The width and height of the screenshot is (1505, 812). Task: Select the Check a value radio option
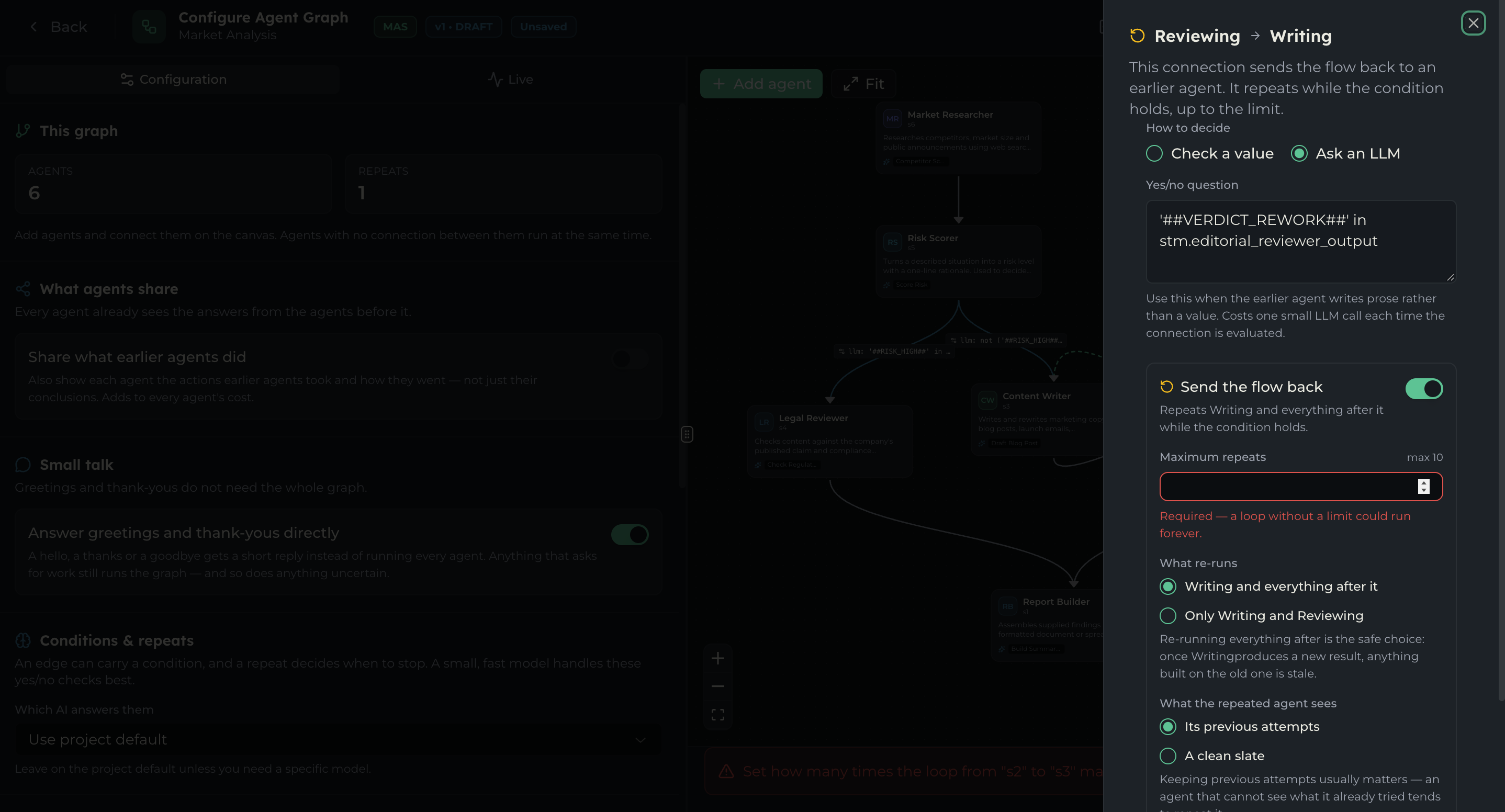(1154, 154)
